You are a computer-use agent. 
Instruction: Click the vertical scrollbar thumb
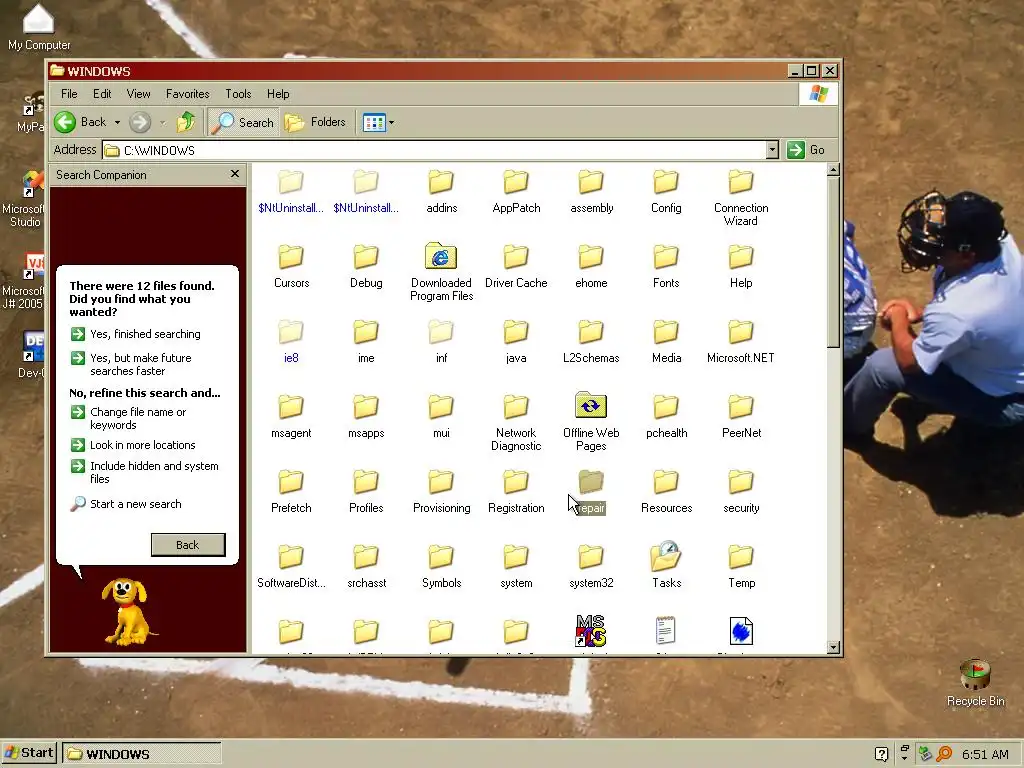(833, 262)
